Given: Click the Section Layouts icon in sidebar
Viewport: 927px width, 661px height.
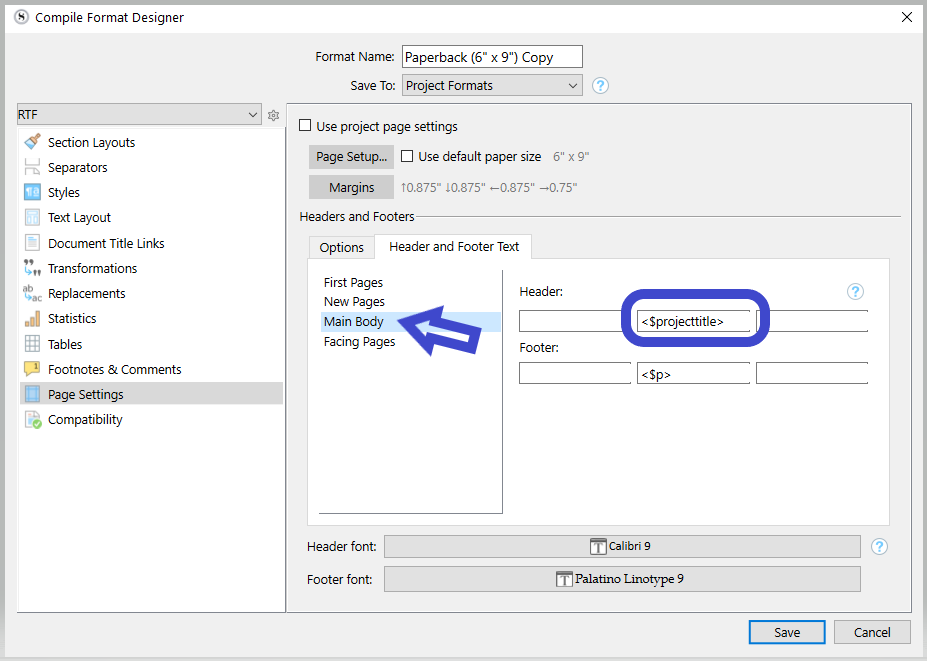Looking at the screenshot, I should pos(32,142).
